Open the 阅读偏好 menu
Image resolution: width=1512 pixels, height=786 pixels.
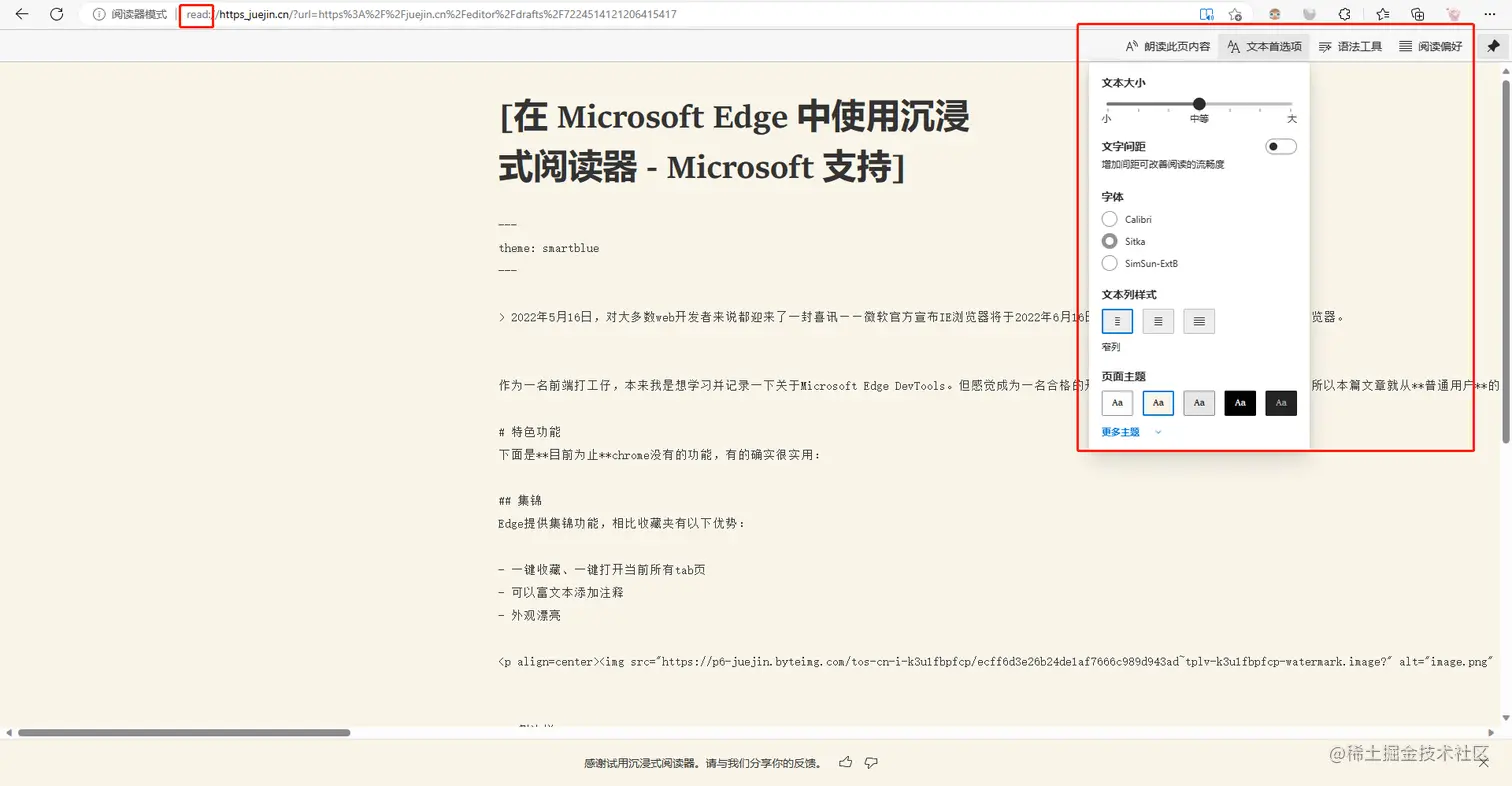tap(1430, 46)
